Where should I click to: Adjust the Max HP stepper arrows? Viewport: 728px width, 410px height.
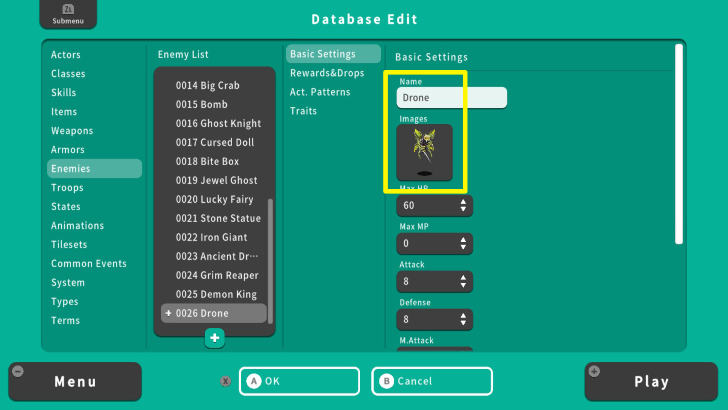pyautogui.click(x=463, y=205)
